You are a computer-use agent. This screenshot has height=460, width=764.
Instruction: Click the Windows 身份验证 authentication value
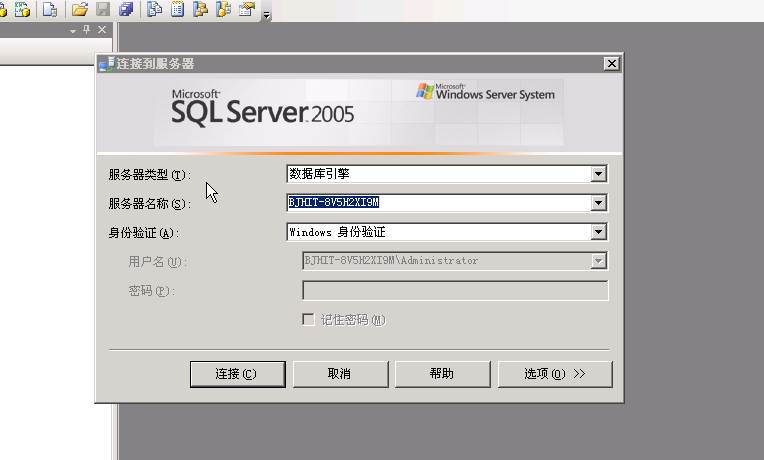coord(337,232)
